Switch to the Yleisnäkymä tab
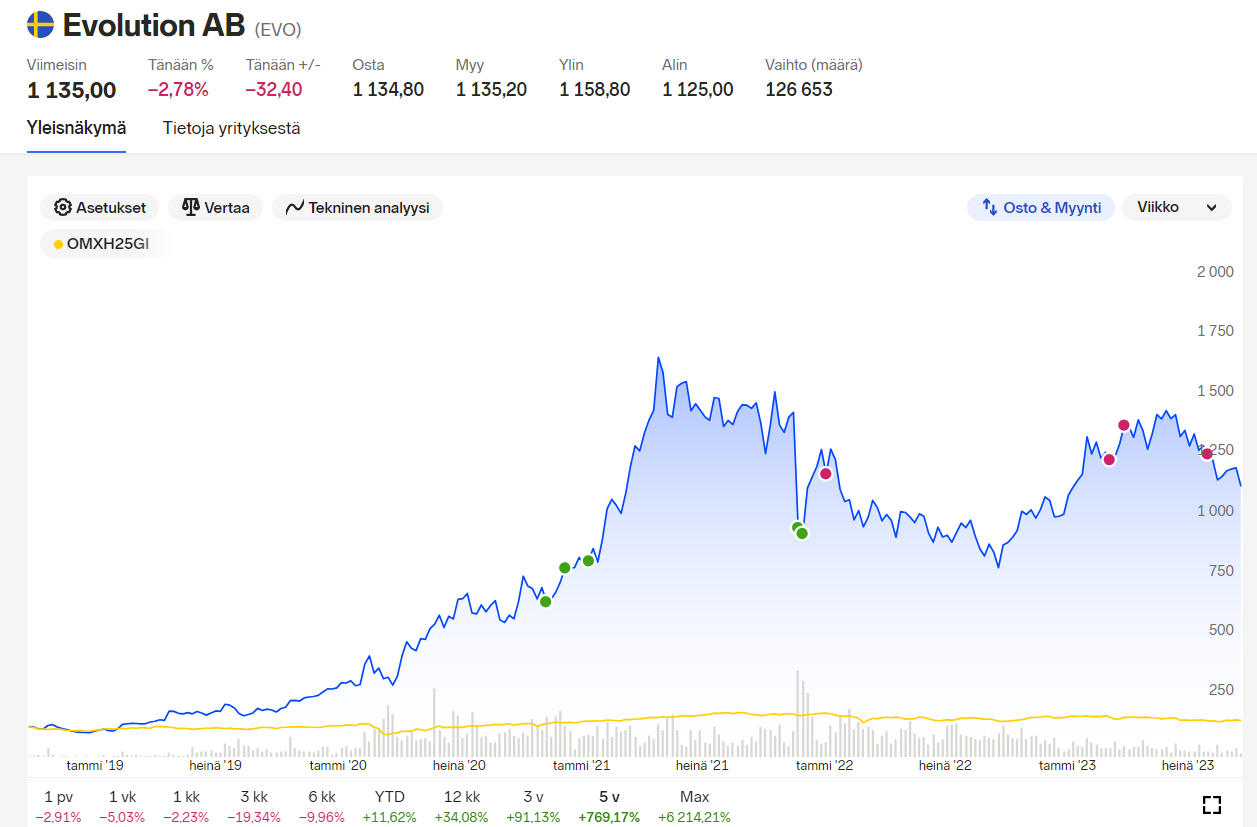This screenshot has width=1257, height=827. [76, 128]
